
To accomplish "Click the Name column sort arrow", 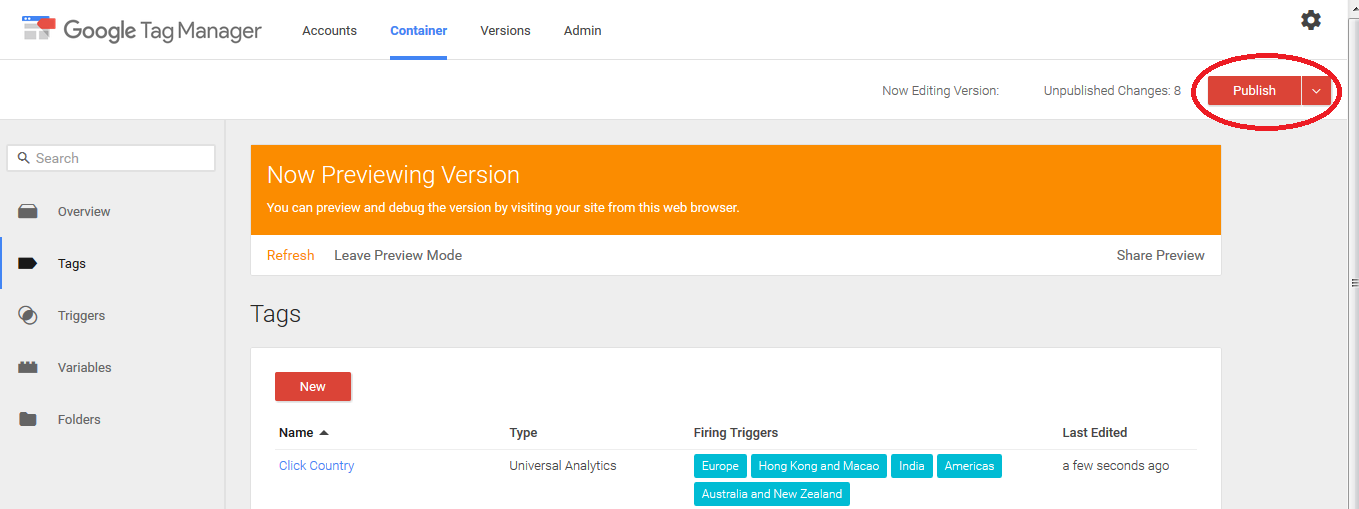I will tap(324, 433).
